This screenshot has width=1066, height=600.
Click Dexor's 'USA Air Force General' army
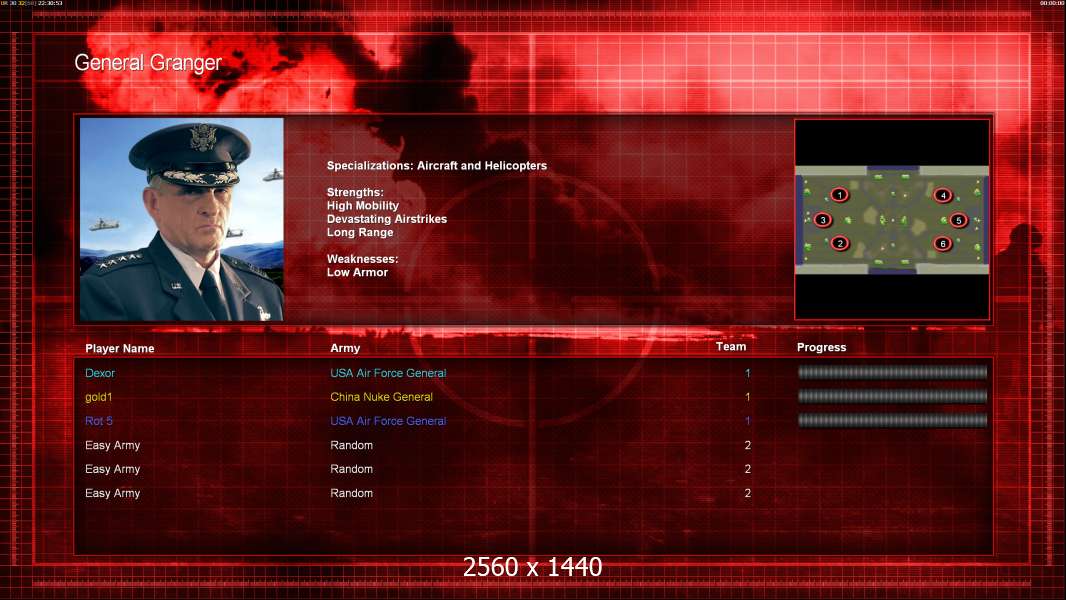[x=388, y=373]
